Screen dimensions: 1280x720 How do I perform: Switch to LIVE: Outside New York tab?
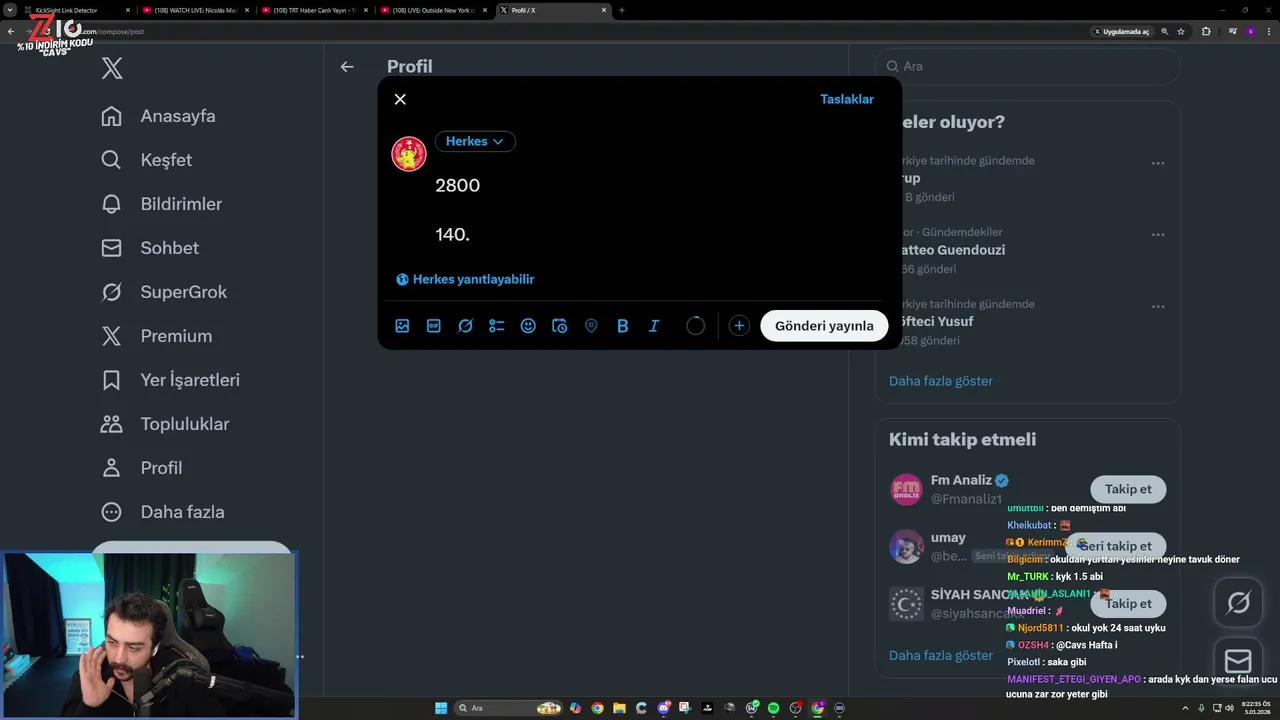(435, 10)
